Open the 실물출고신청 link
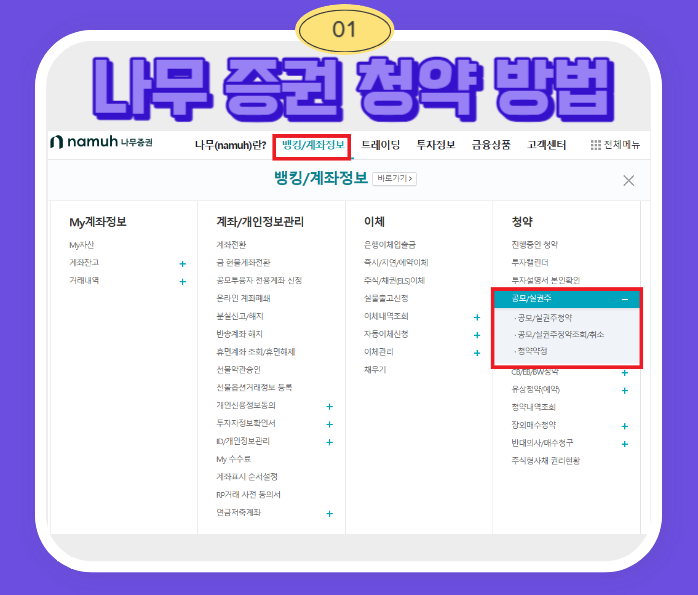 386,298
